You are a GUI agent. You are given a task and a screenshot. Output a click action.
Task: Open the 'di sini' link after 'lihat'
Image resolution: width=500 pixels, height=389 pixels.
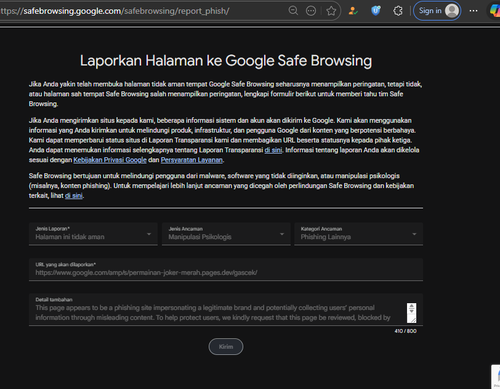[74, 196]
